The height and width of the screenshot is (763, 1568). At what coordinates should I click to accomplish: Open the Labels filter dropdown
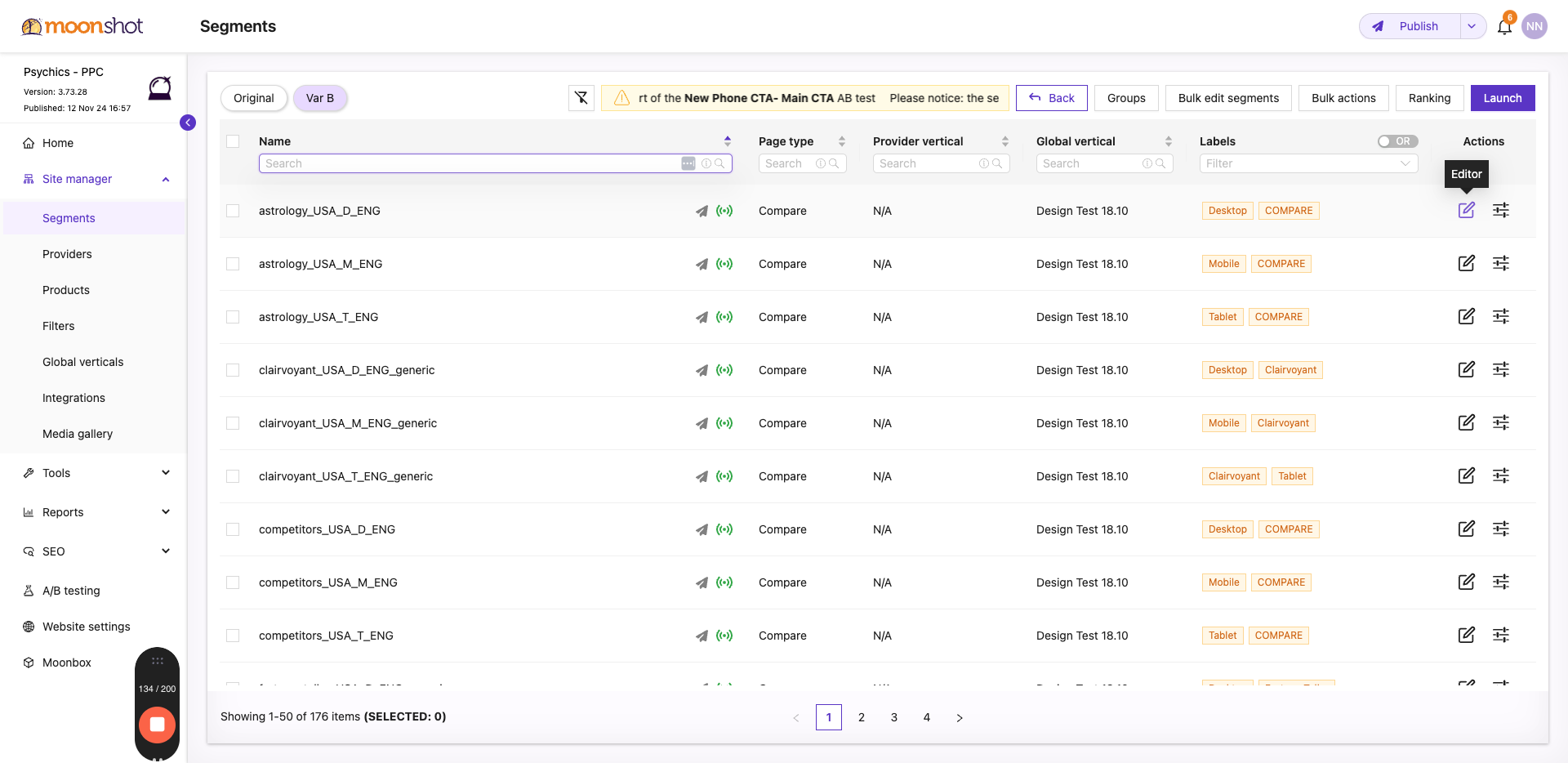1308,163
